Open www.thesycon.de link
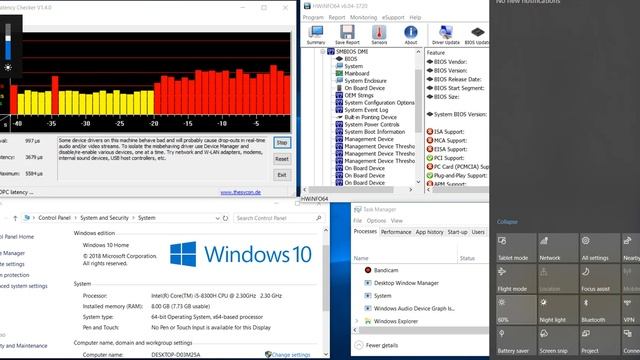 pyautogui.click(x=240, y=192)
